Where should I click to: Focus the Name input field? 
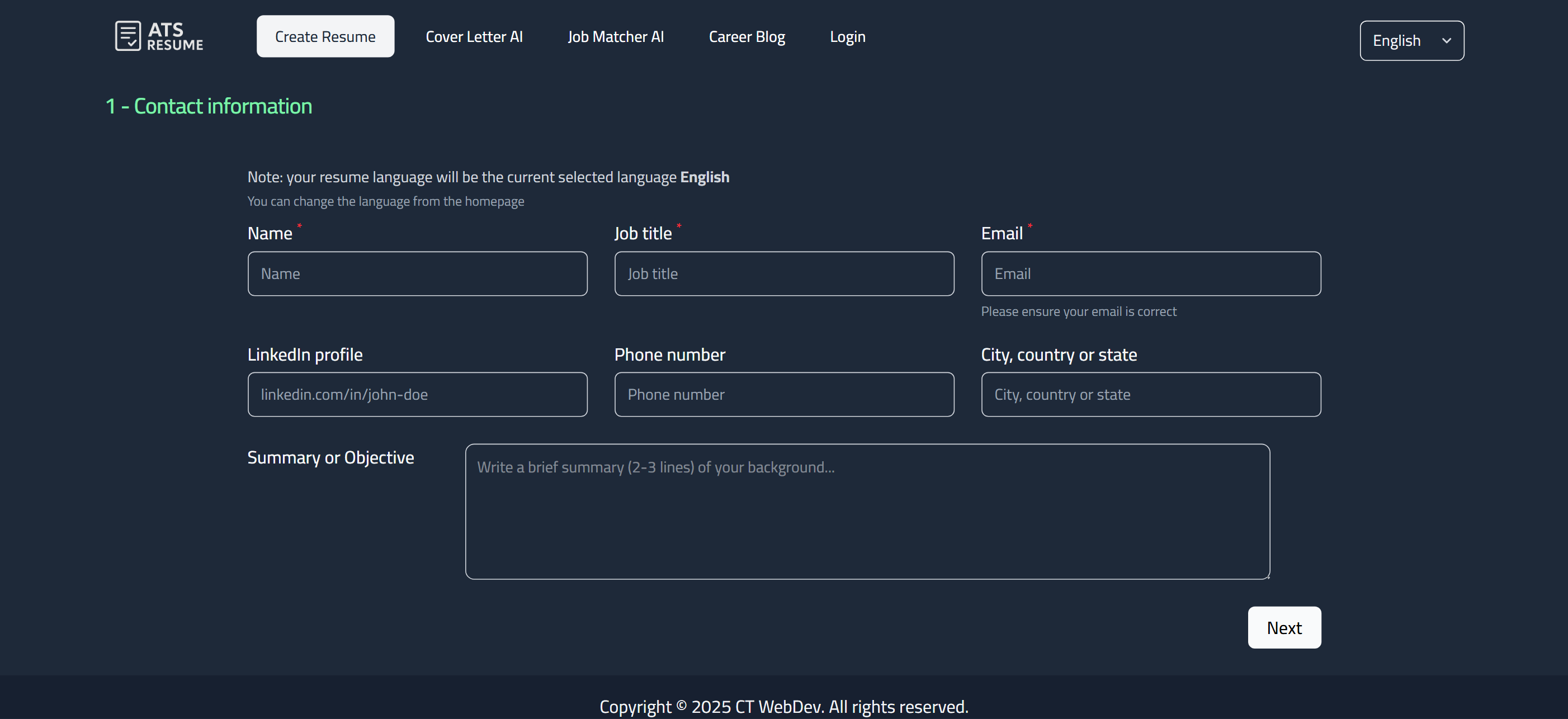point(417,274)
